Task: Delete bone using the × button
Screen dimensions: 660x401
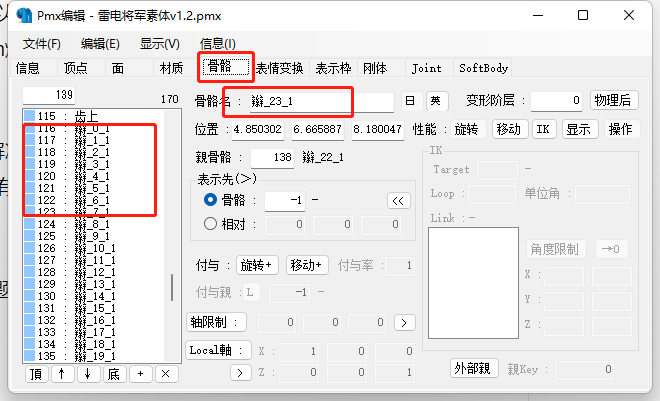Action: pyautogui.click(x=166, y=374)
